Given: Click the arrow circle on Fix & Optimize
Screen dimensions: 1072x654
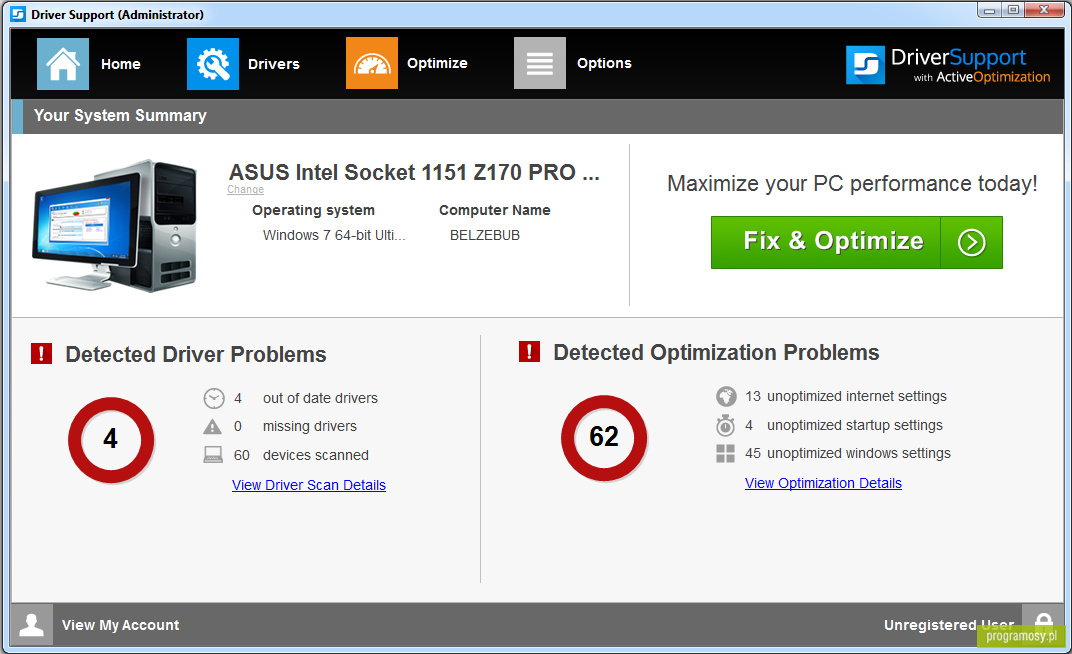Looking at the screenshot, I should coord(972,242).
